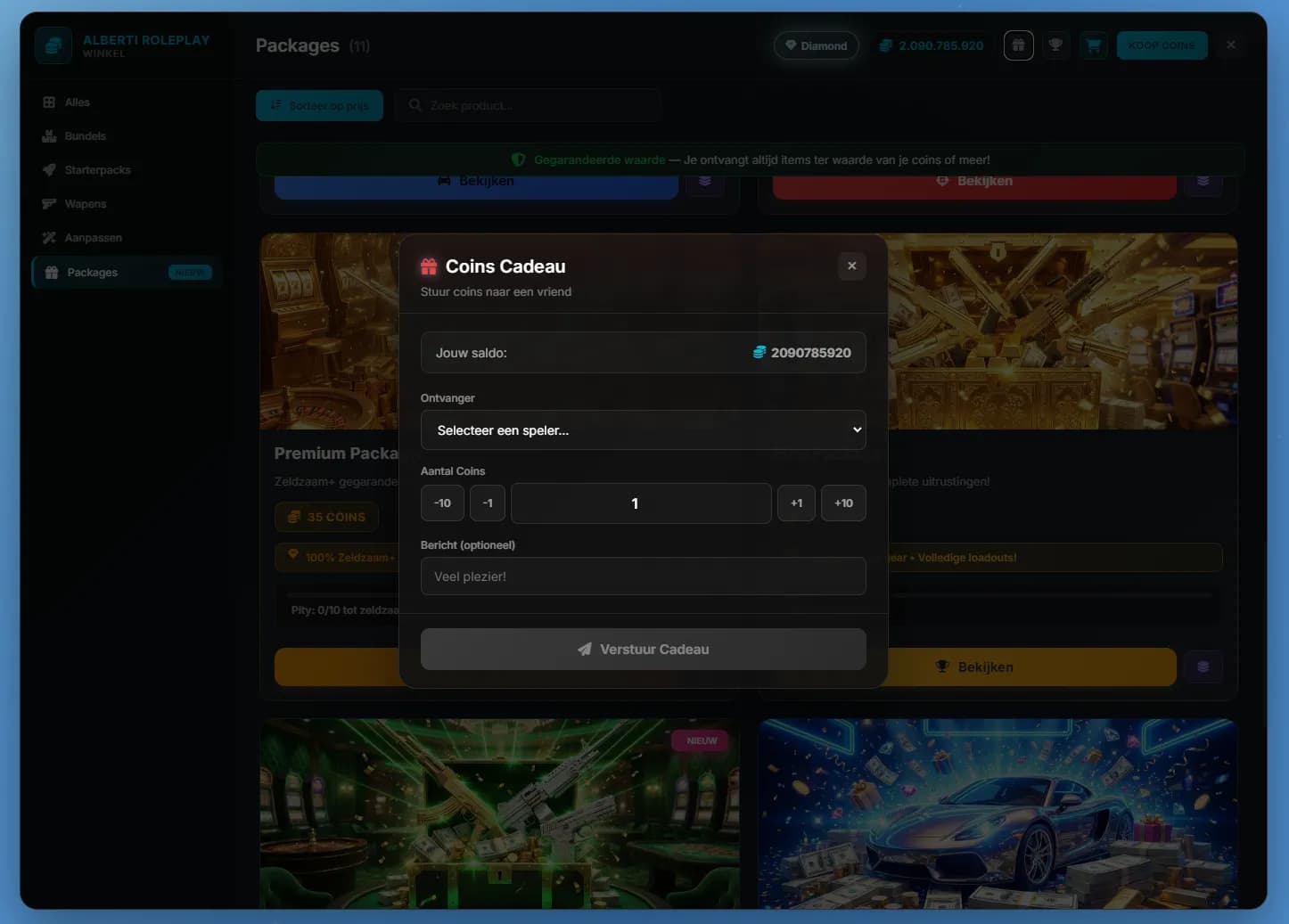Screen dimensions: 1289x924
Task: Increase coins by 1
Action: pyautogui.click(x=796, y=503)
